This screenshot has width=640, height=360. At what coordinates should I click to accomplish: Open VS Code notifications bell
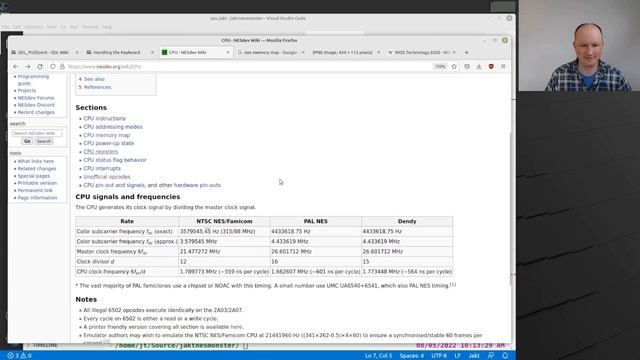(x=505, y=356)
